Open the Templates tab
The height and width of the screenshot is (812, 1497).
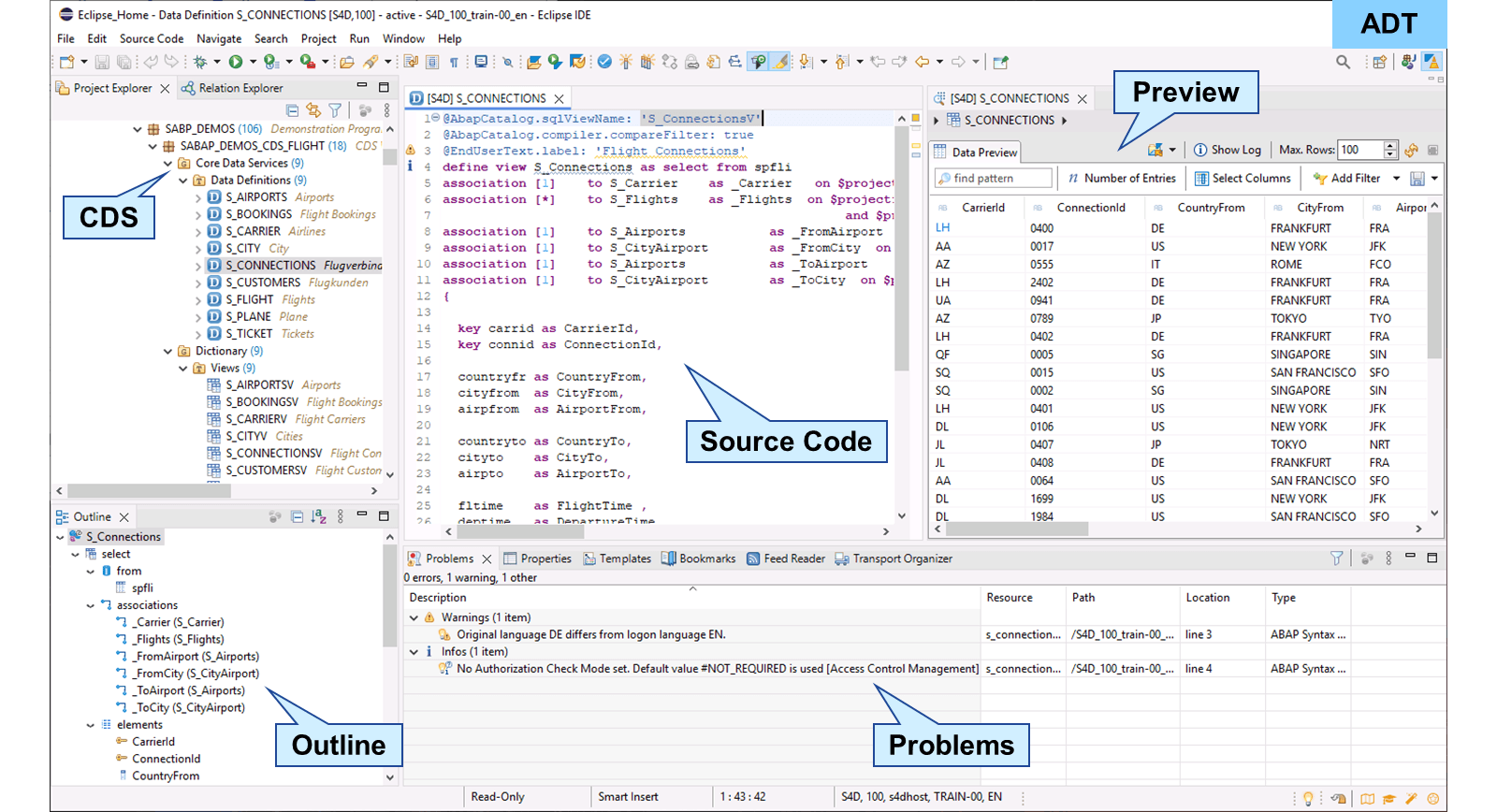coord(618,558)
